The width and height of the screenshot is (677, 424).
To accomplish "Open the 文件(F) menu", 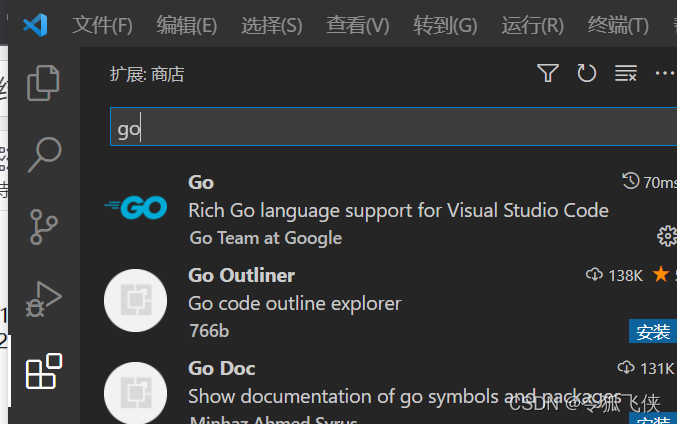I will coord(102,25).
